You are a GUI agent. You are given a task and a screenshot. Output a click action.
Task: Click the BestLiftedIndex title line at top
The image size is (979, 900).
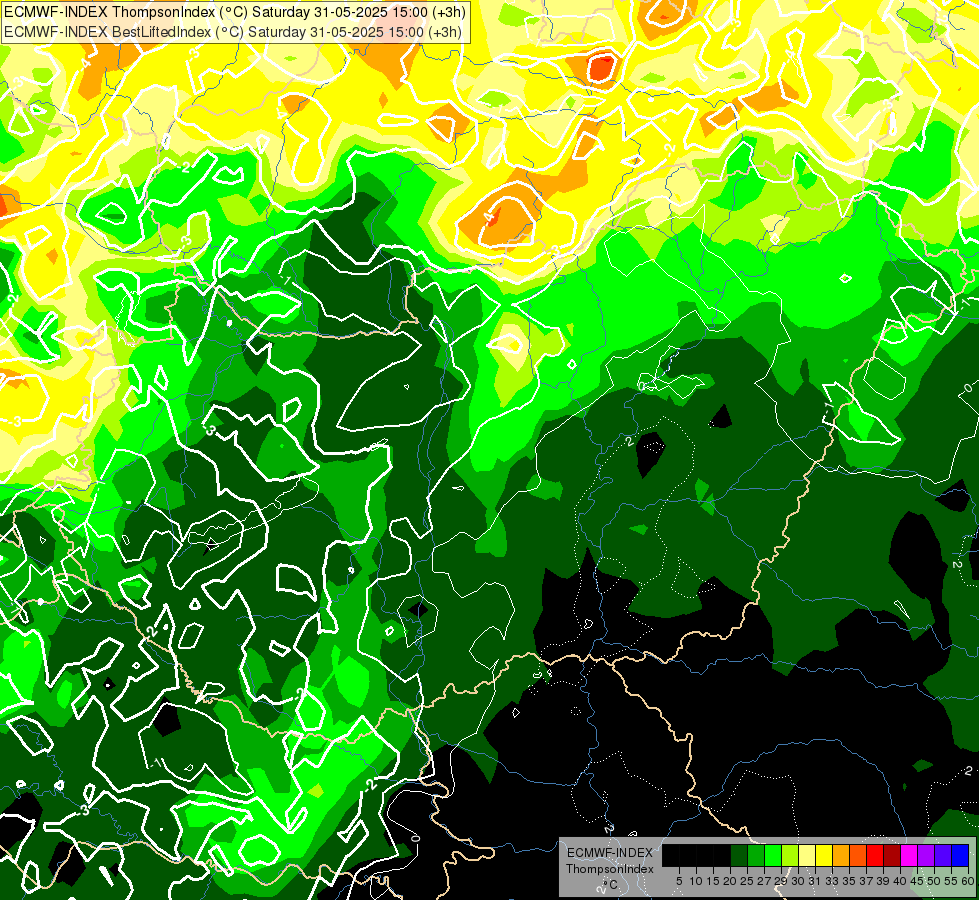[x=233, y=32]
